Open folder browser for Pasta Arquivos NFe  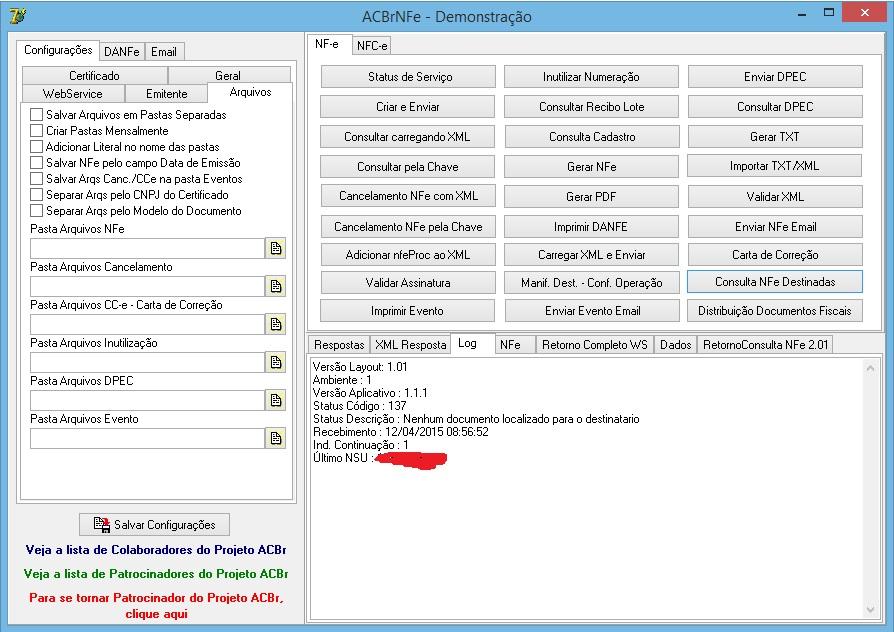pos(276,249)
